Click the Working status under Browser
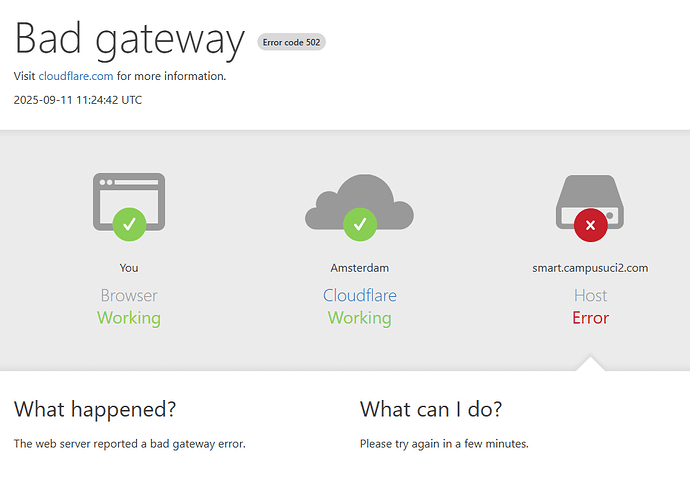 (x=128, y=318)
